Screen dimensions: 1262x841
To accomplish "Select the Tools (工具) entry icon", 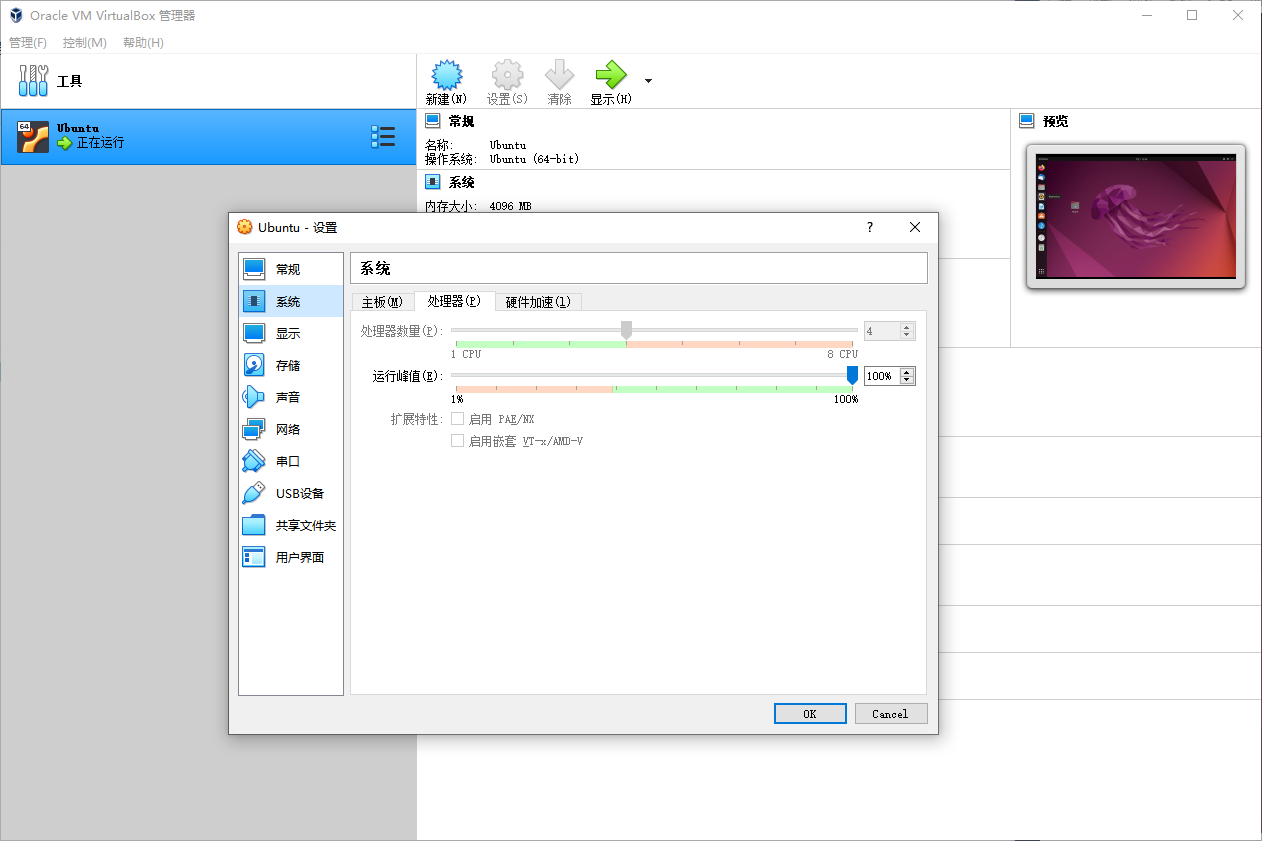I will 33,81.
